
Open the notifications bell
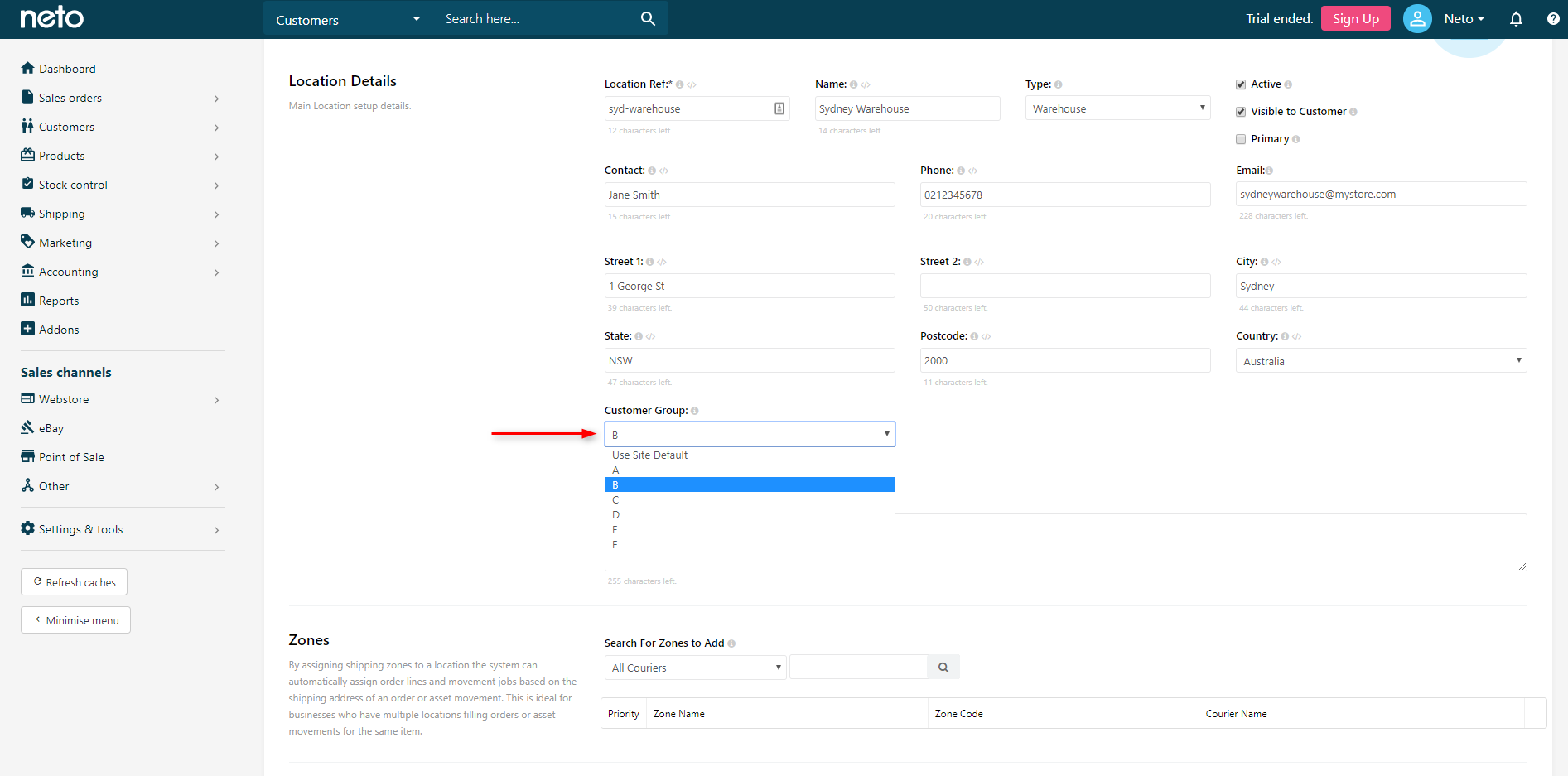(1516, 19)
